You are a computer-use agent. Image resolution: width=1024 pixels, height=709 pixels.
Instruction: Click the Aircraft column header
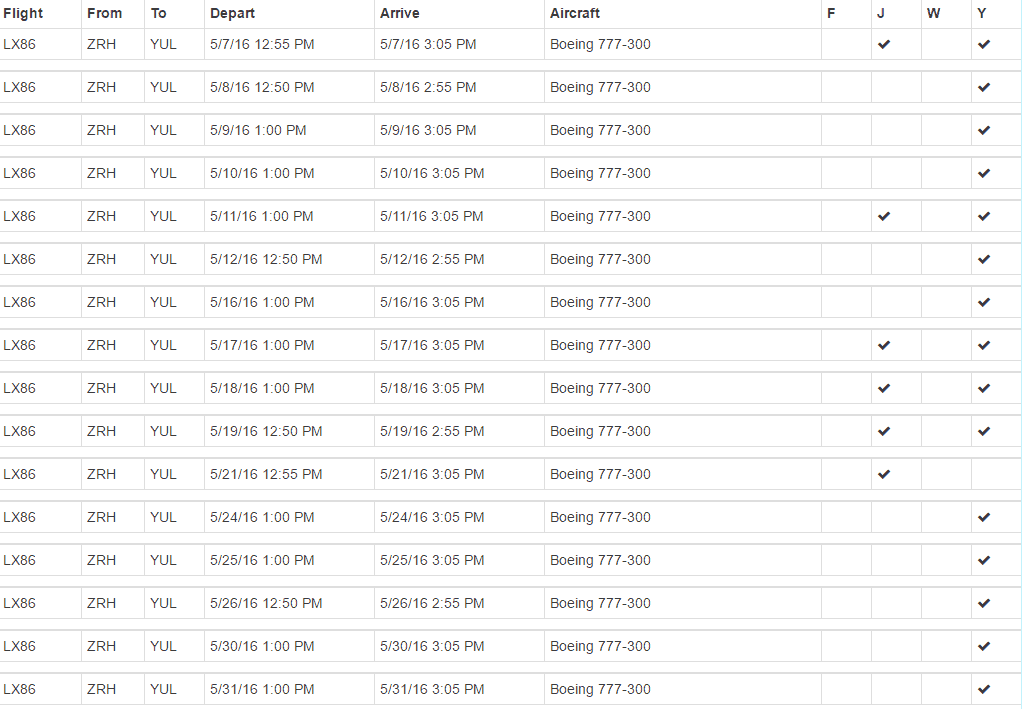click(x=575, y=13)
